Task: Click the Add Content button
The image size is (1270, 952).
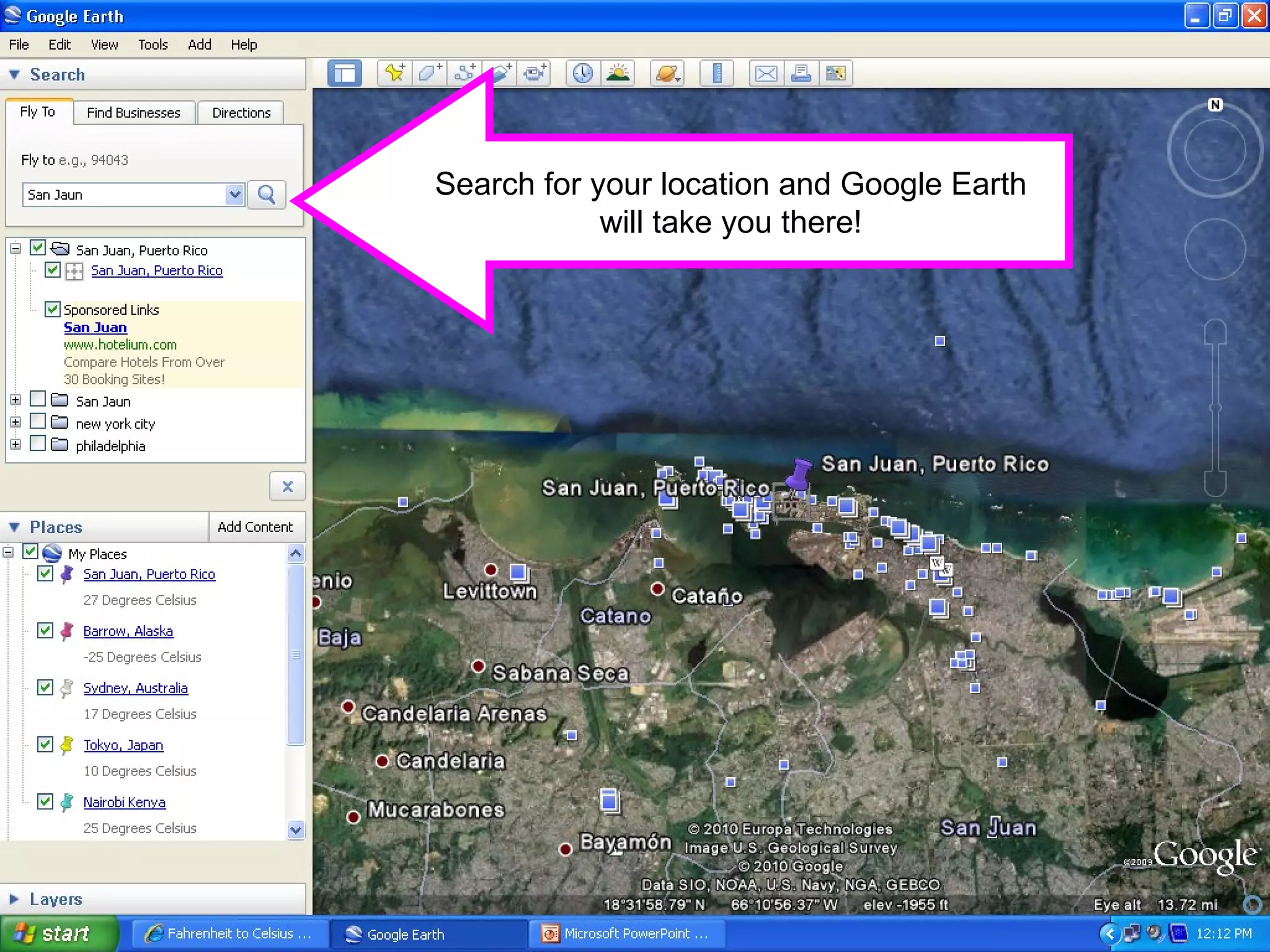Action: [x=255, y=527]
